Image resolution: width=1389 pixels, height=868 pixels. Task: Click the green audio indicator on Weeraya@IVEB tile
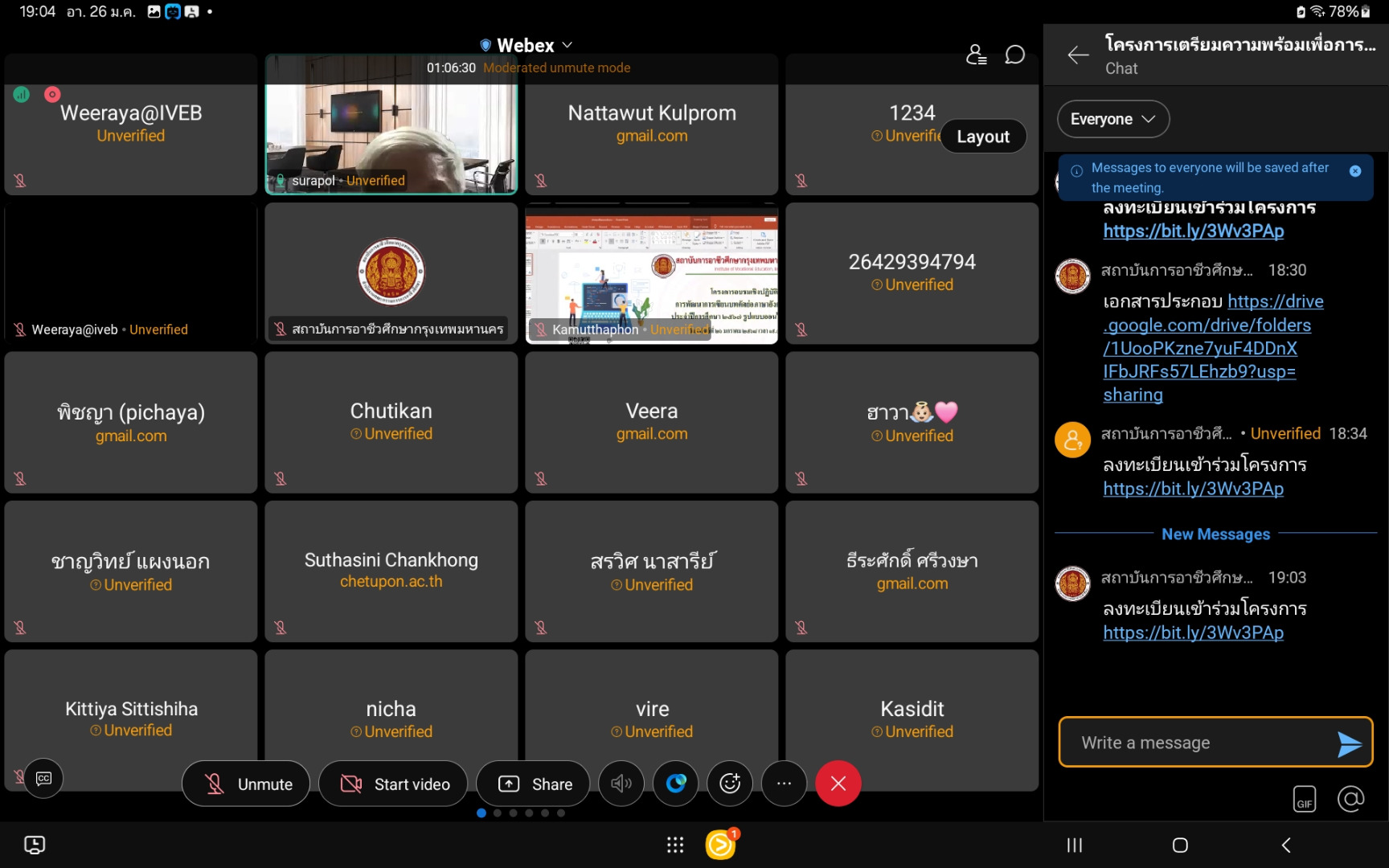click(22, 95)
